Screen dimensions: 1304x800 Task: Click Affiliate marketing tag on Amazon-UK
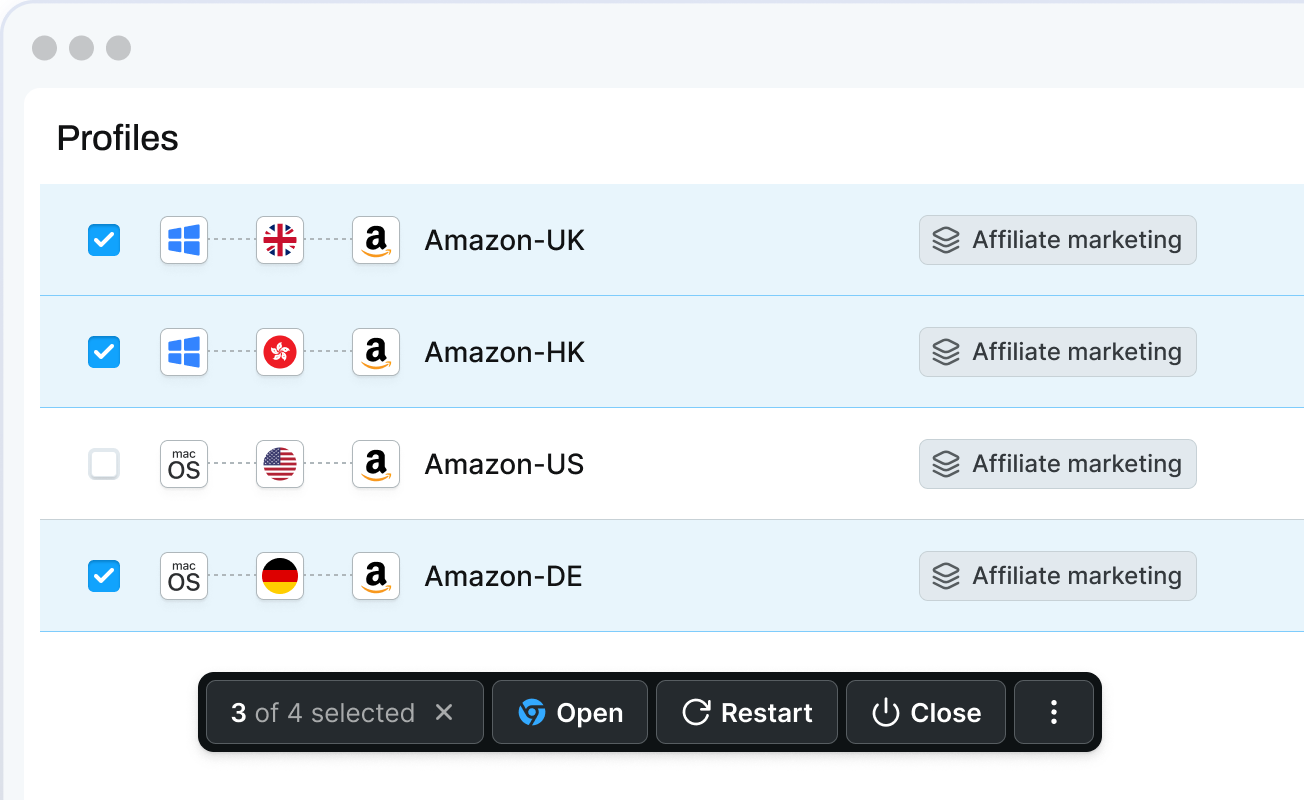[x=1057, y=240]
